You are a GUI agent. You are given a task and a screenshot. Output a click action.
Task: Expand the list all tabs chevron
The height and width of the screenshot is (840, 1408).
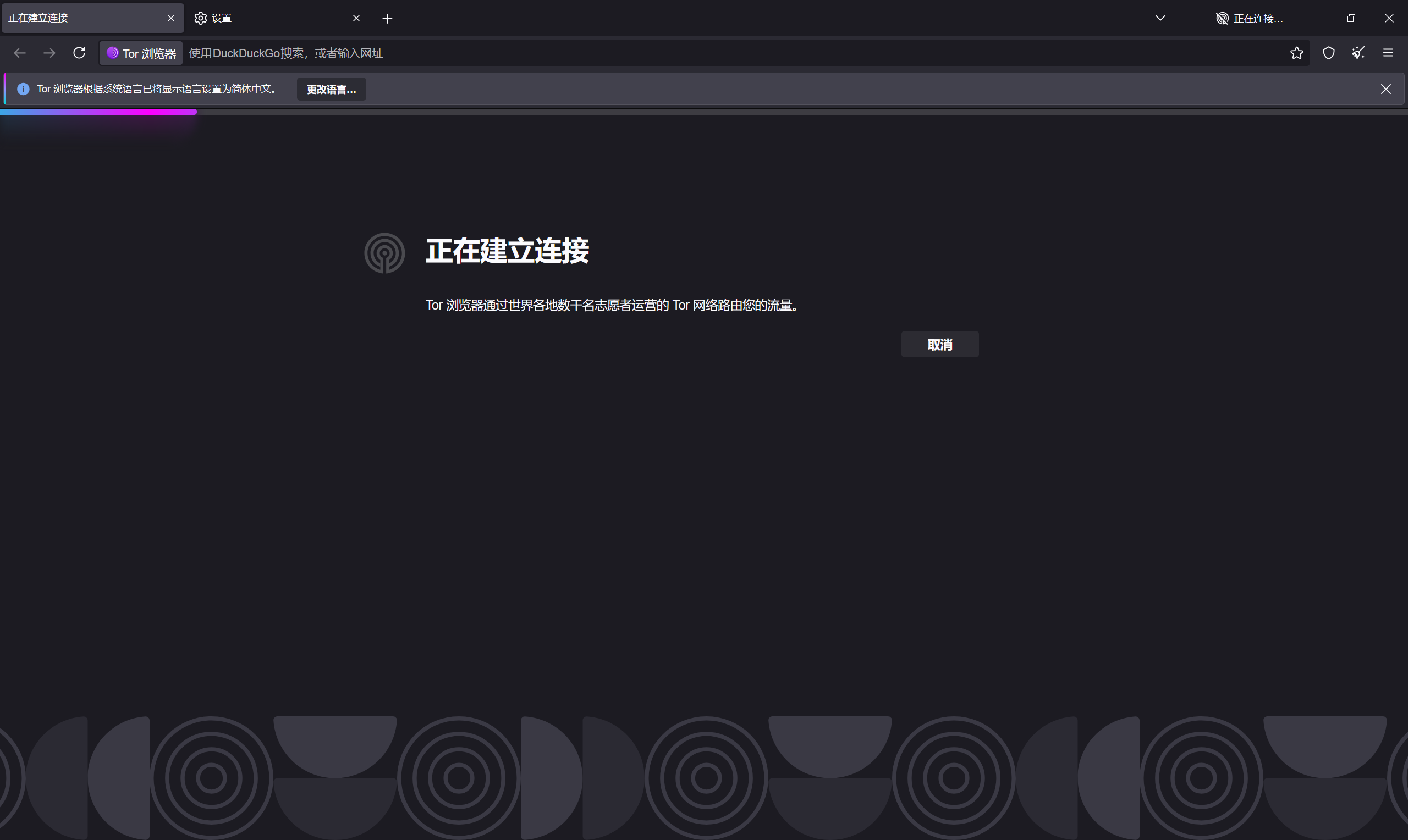[1160, 18]
